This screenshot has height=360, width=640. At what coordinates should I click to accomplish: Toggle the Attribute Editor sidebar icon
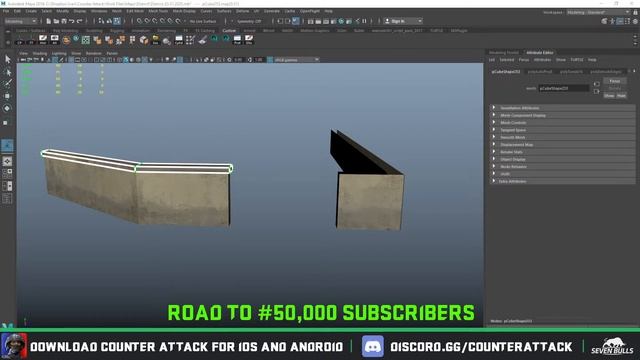pos(620,21)
